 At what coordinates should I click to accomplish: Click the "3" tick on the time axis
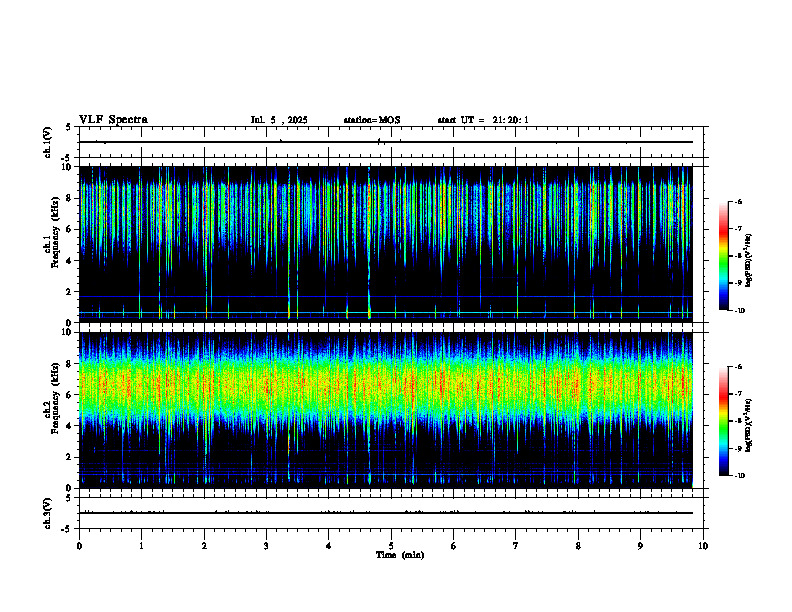tap(266, 546)
